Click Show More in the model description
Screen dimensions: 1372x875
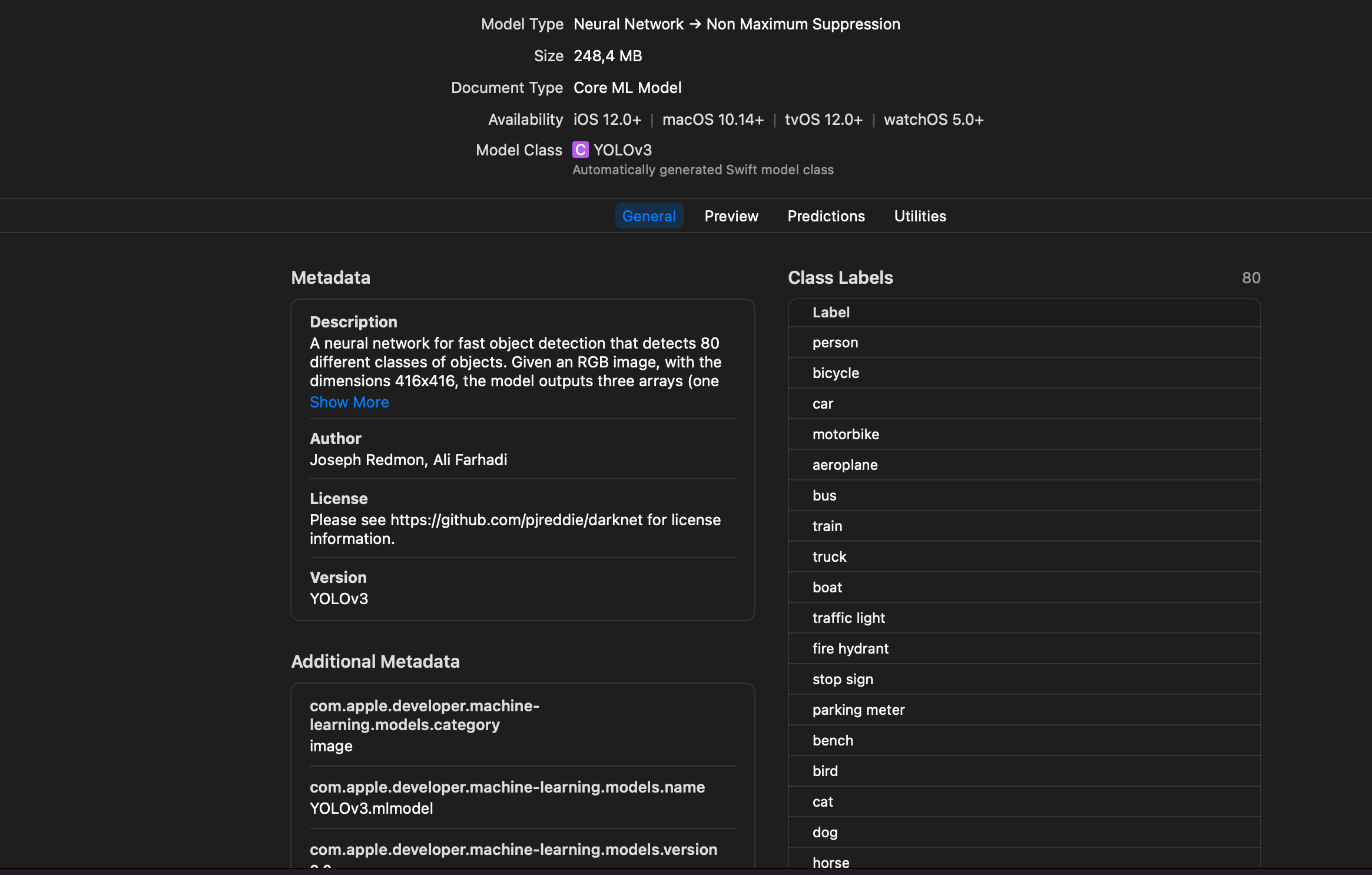(x=349, y=402)
